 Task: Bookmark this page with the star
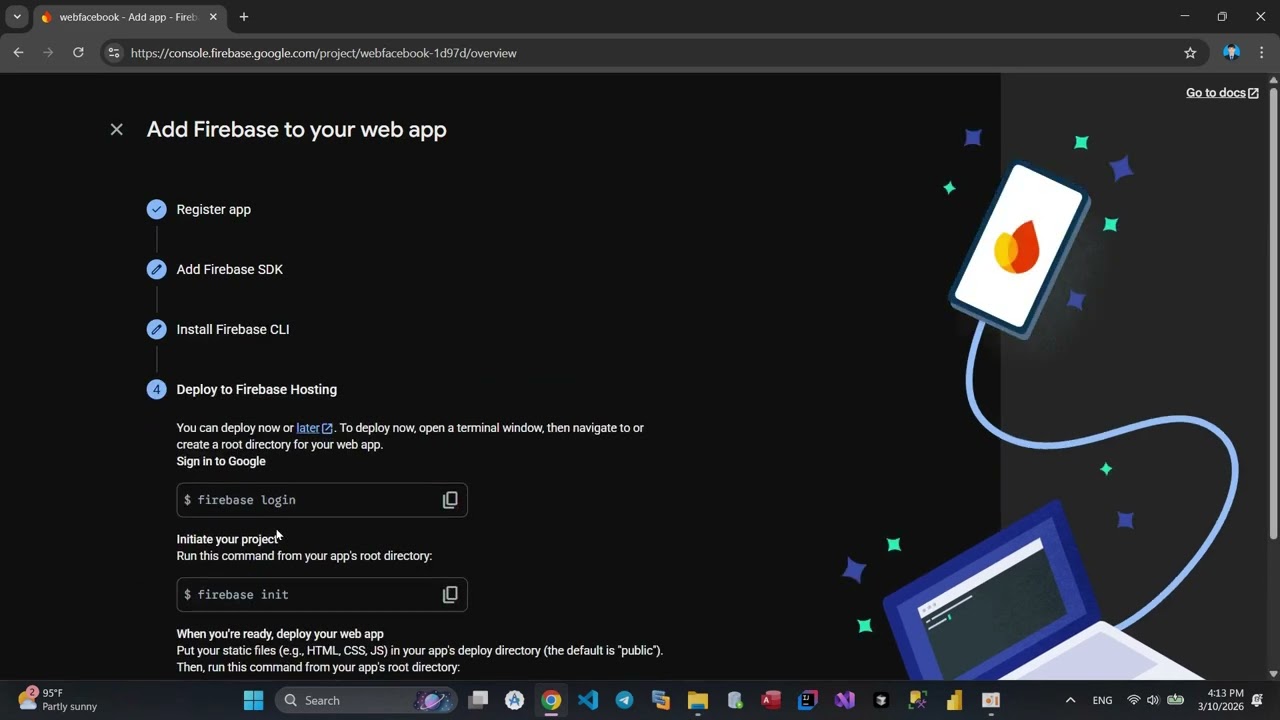1190,53
